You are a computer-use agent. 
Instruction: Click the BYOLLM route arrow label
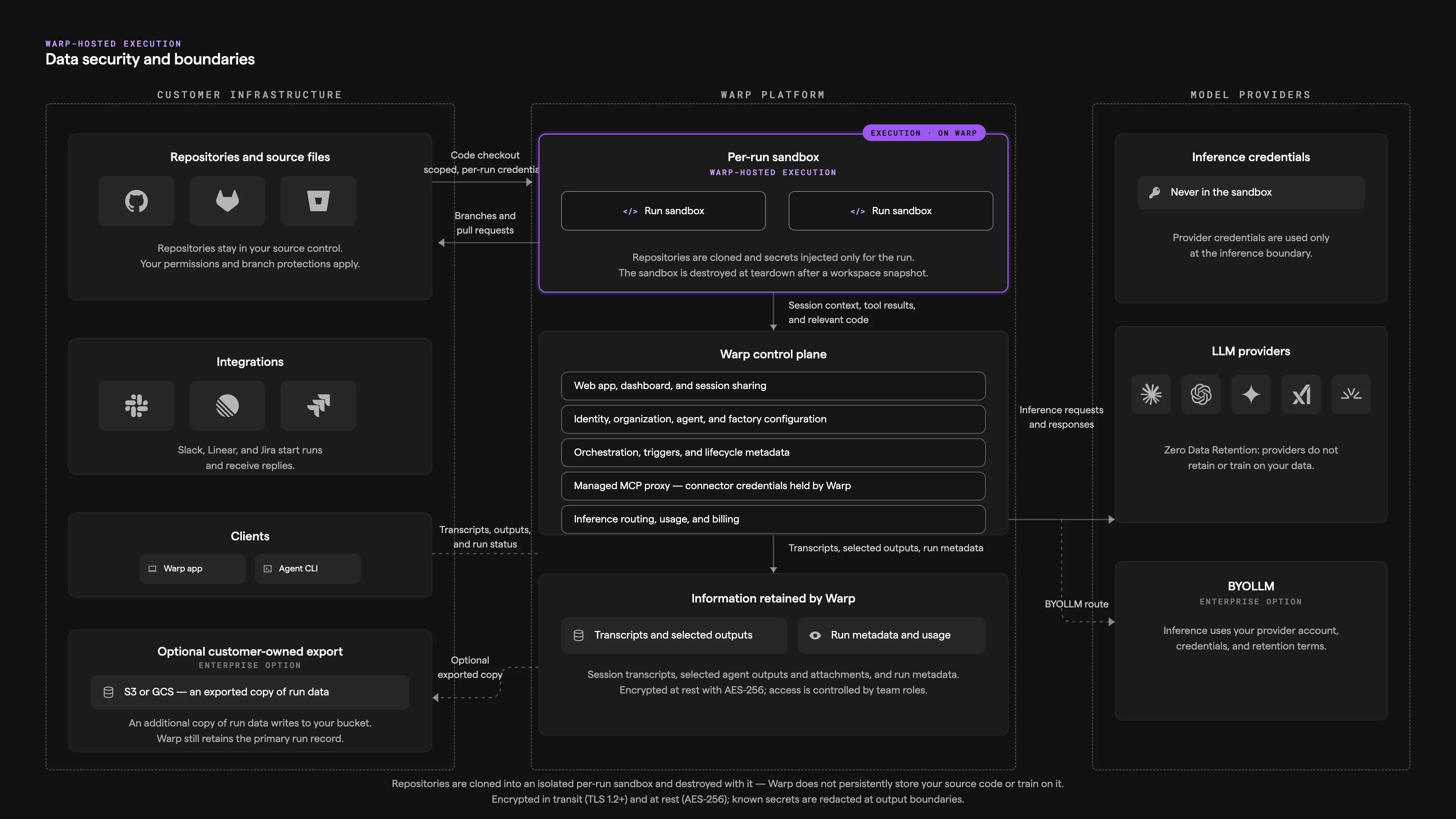coord(1076,604)
